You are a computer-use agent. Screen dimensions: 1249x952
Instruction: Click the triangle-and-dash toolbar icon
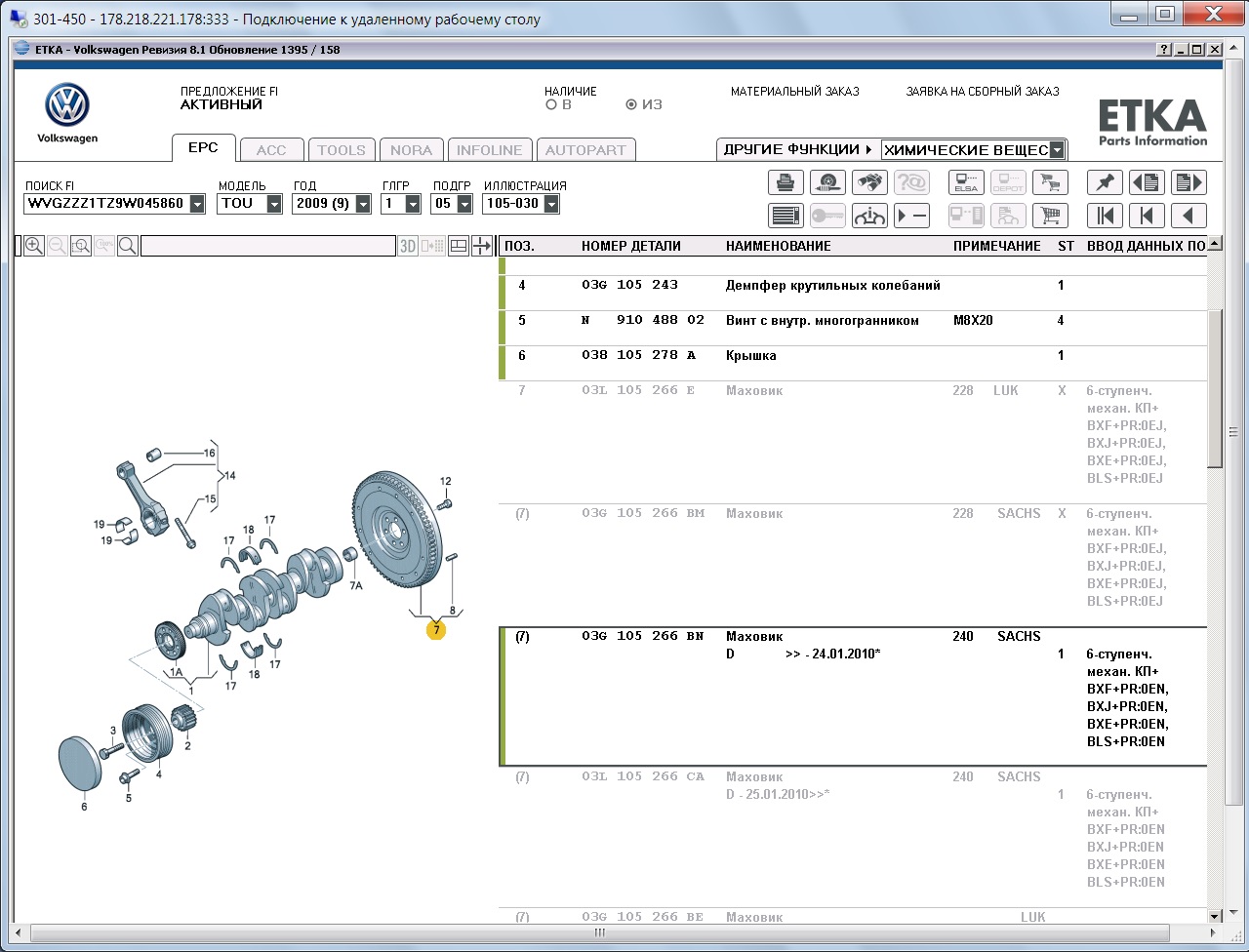pyautogui.click(x=911, y=216)
